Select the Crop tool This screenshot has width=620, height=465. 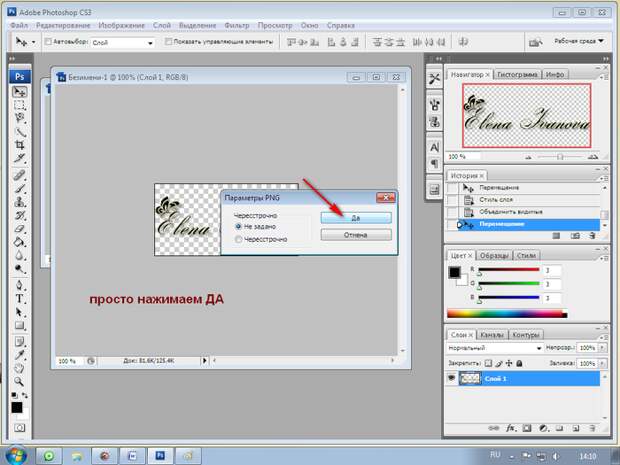(19, 145)
